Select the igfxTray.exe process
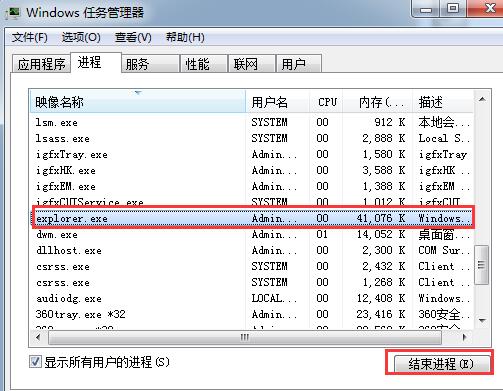The image size is (503, 391). point(252,154)
